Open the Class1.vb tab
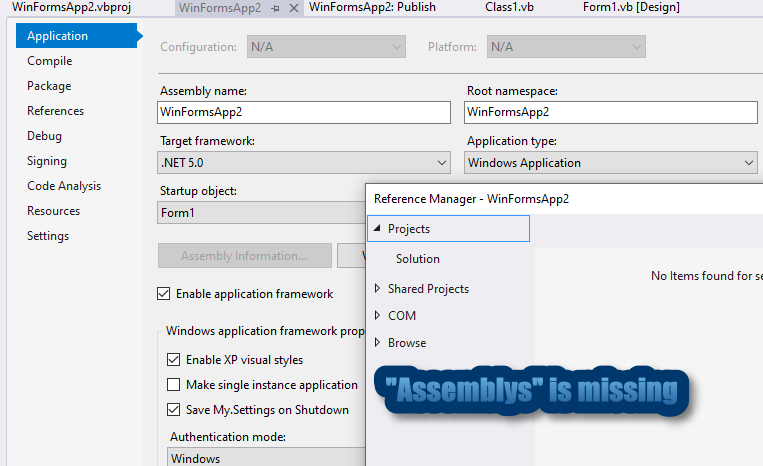This screenshot has height=466, width=763. point(509,7)
